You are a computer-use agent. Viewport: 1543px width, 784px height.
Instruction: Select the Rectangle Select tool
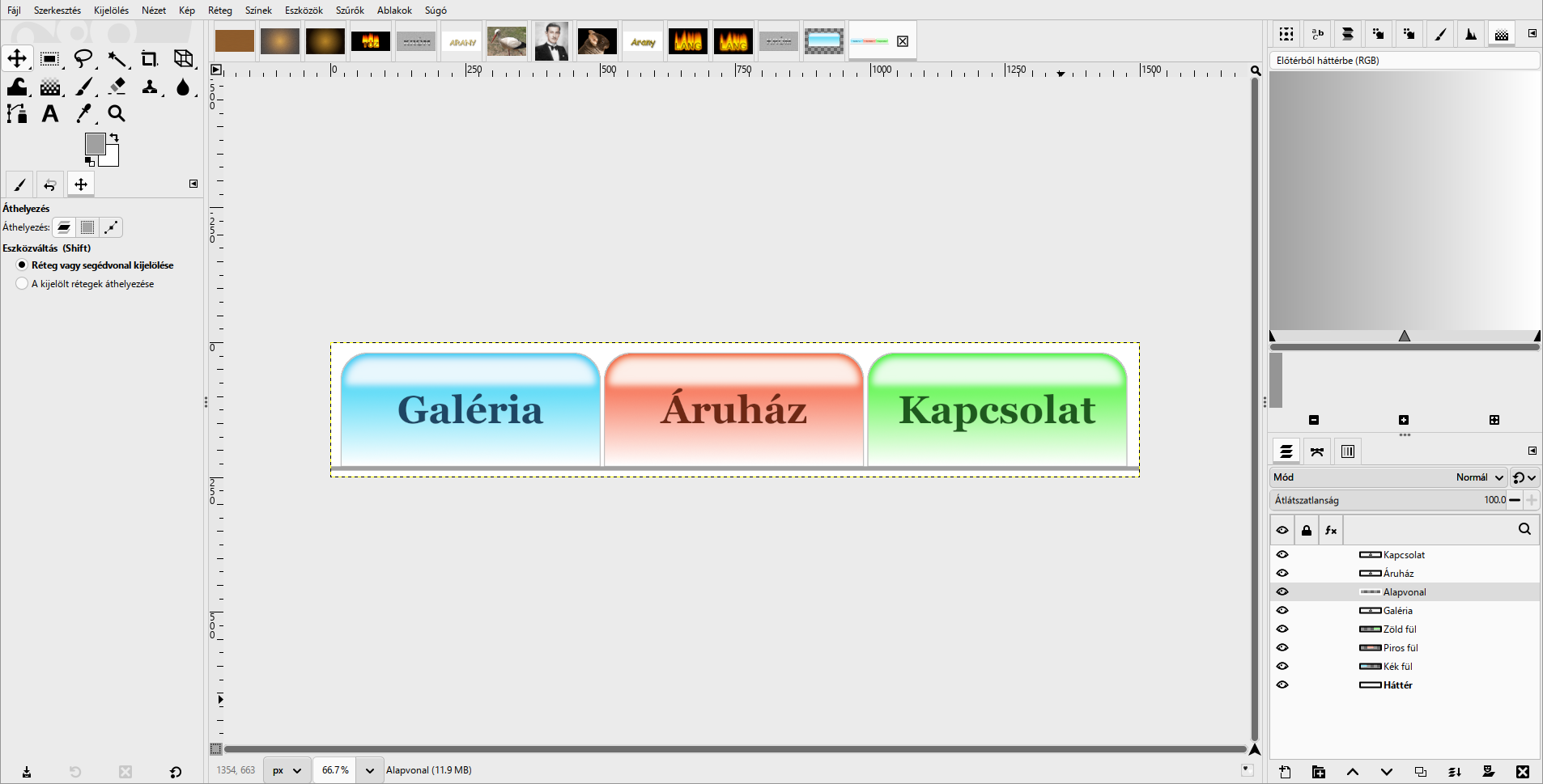click(50, 58)
